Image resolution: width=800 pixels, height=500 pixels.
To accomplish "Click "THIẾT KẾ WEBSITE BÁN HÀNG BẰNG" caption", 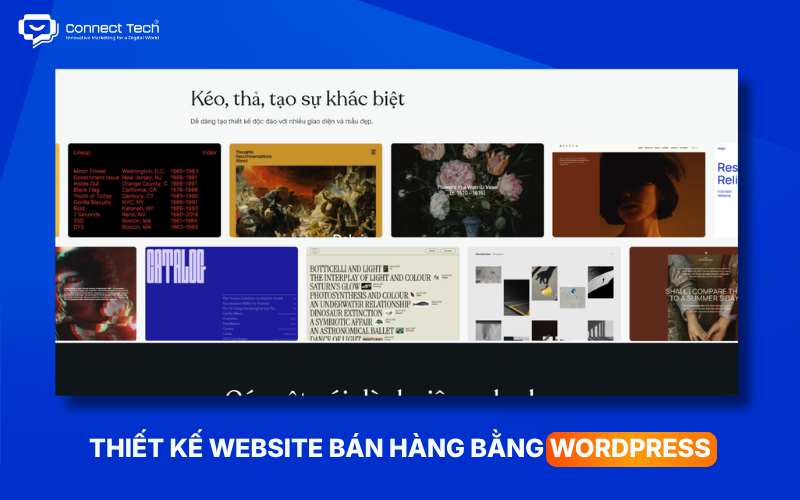I will [x=316, y=448].
